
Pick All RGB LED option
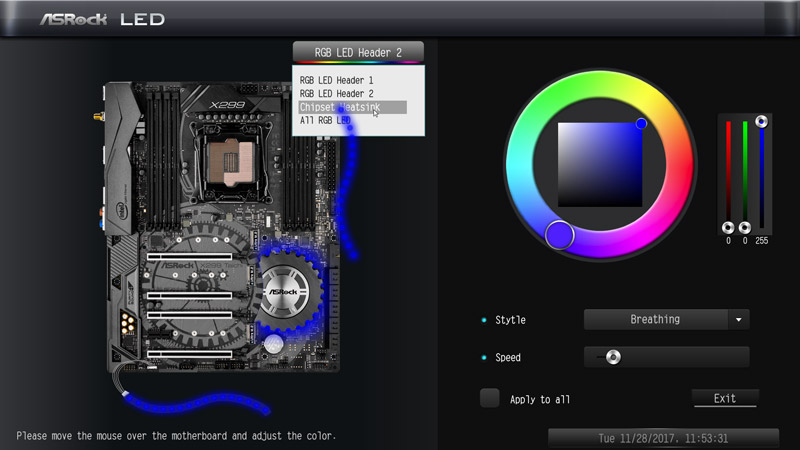325,120
